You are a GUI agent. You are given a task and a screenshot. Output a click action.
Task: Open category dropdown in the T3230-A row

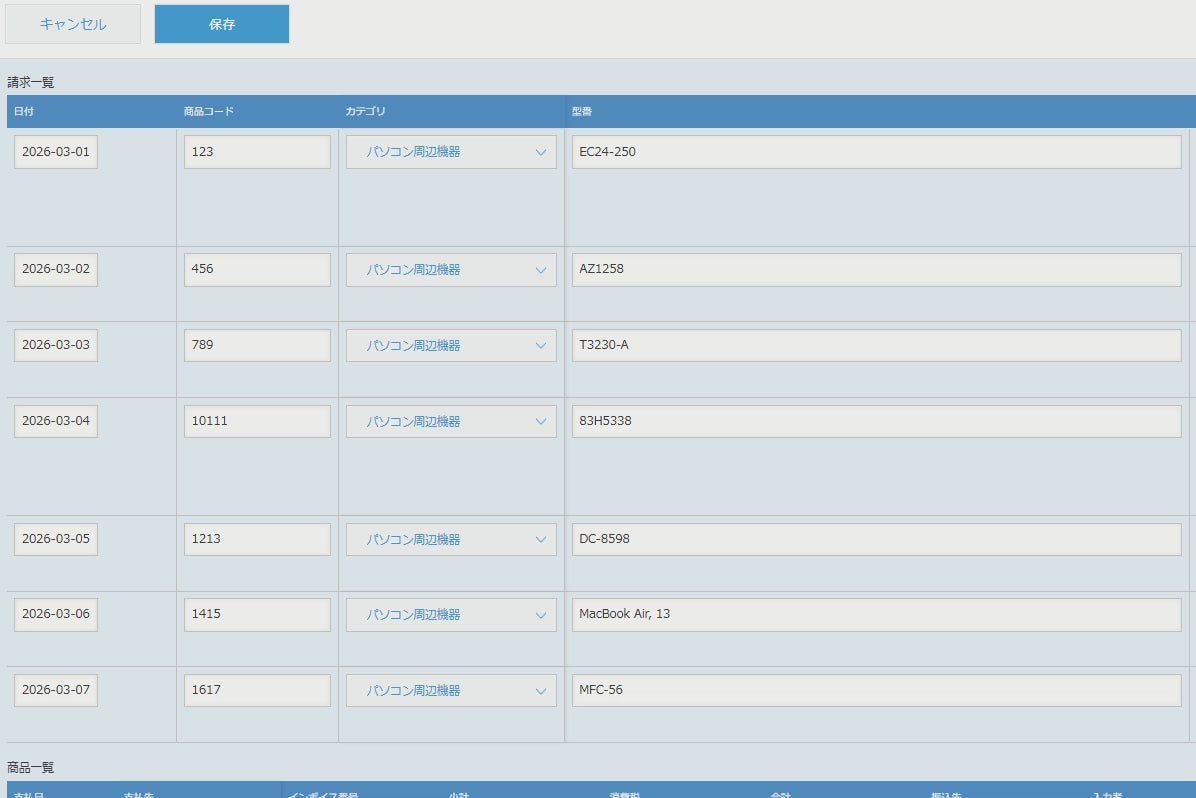tap(451, 346)
